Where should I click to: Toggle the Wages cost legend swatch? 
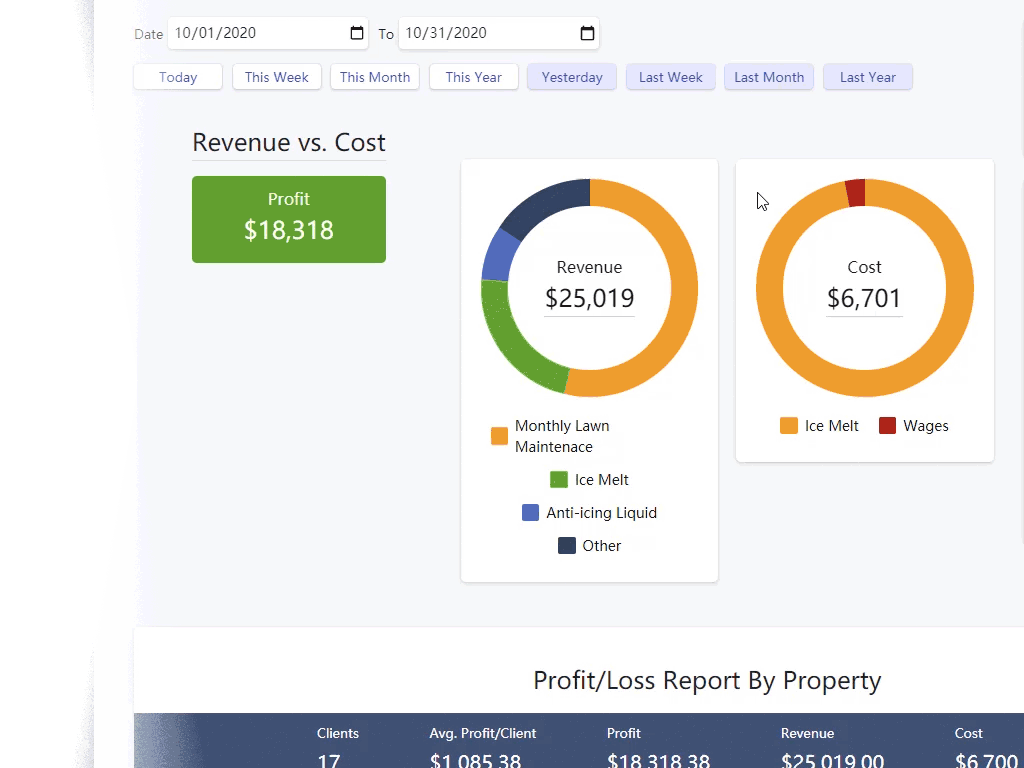coord(887,426)
